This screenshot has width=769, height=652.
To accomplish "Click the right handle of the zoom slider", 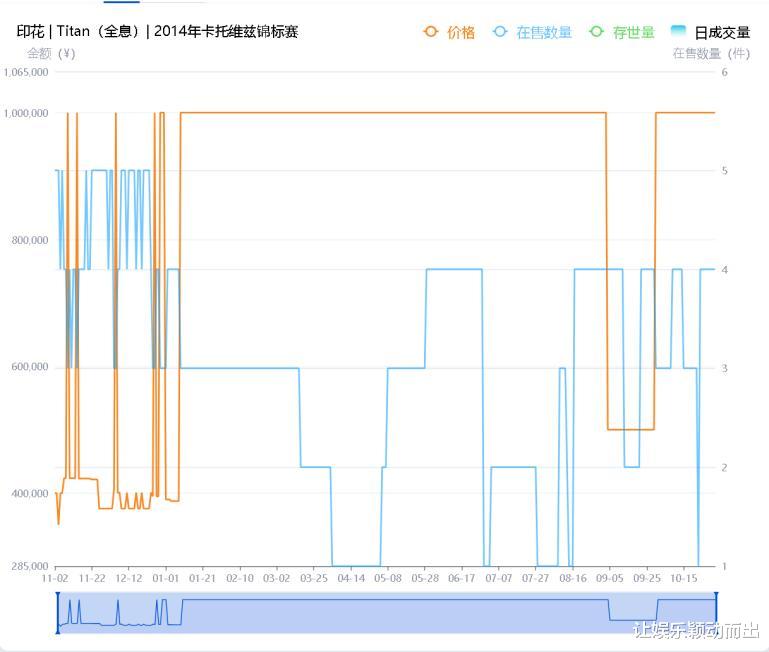I will [x=717, y=613].
